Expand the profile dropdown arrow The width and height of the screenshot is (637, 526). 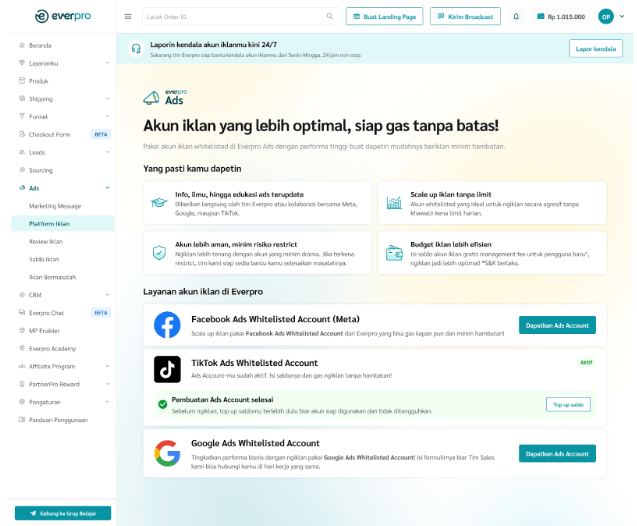(x=622, y=17)
